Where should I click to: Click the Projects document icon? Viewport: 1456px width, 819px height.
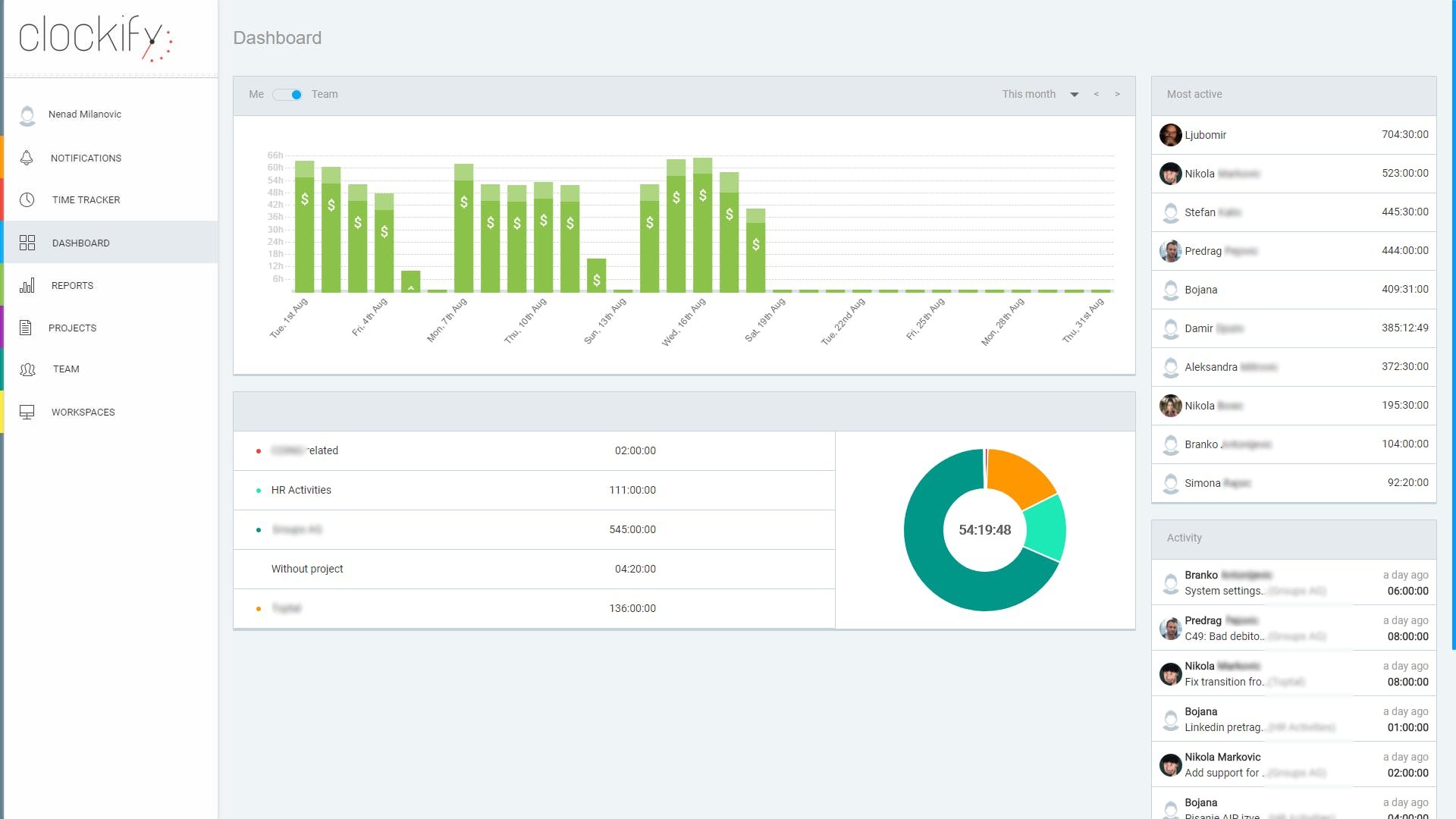[x=25, y=328]
